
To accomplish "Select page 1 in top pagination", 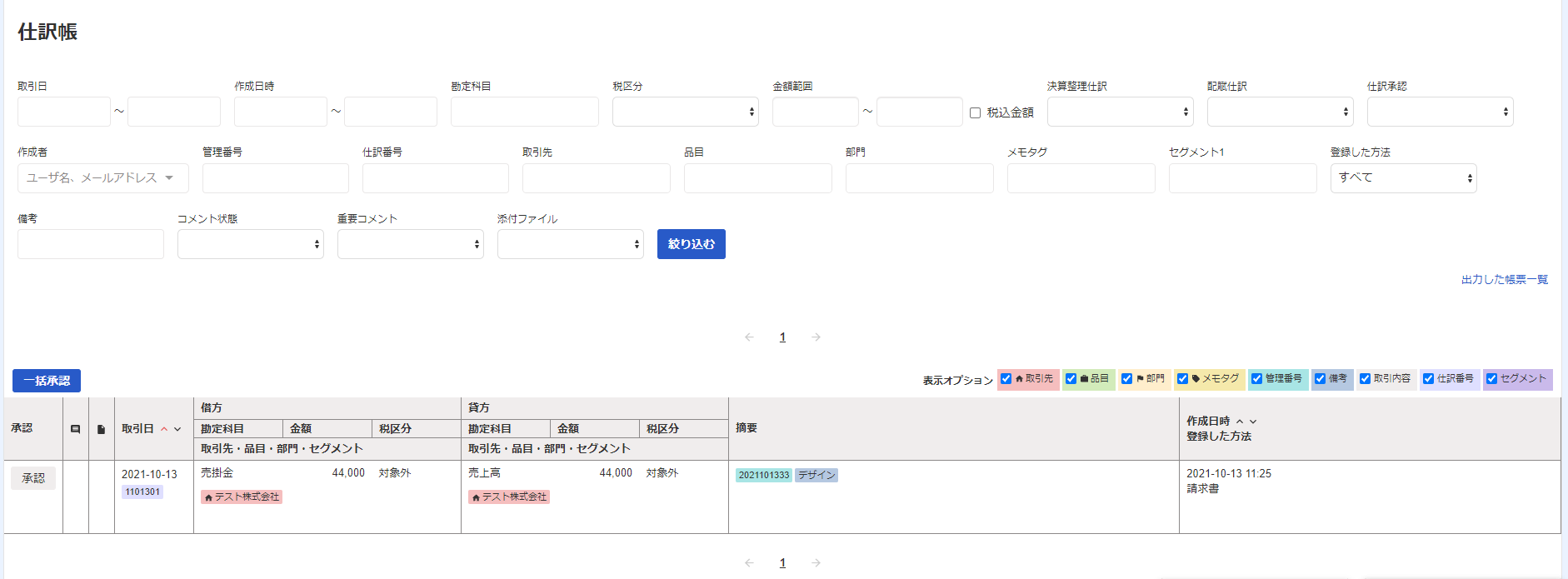I will coord(782,337).
